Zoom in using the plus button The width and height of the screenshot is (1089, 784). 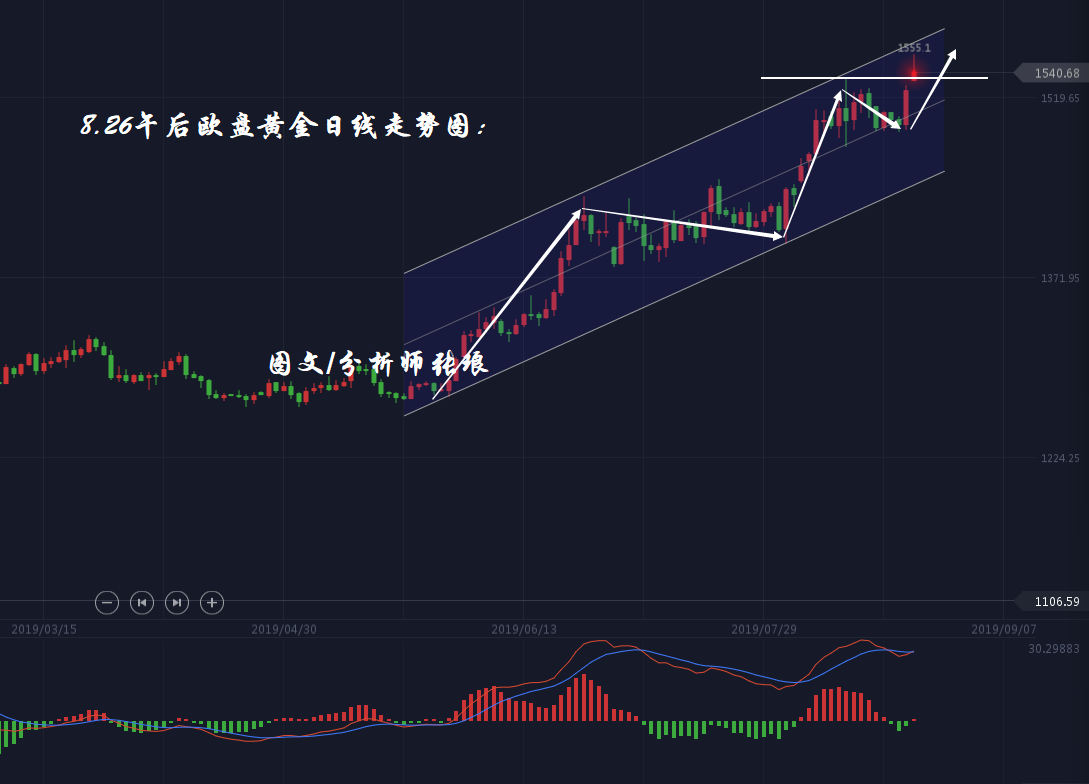tap(211, 602)
